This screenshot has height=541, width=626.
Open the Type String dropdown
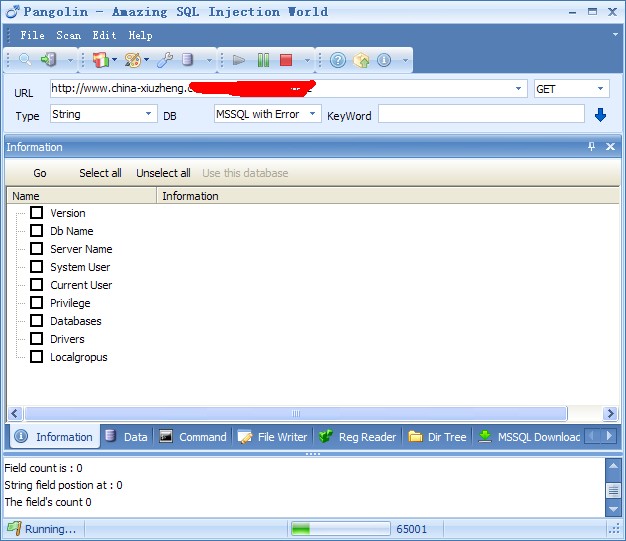coord(148,114)
